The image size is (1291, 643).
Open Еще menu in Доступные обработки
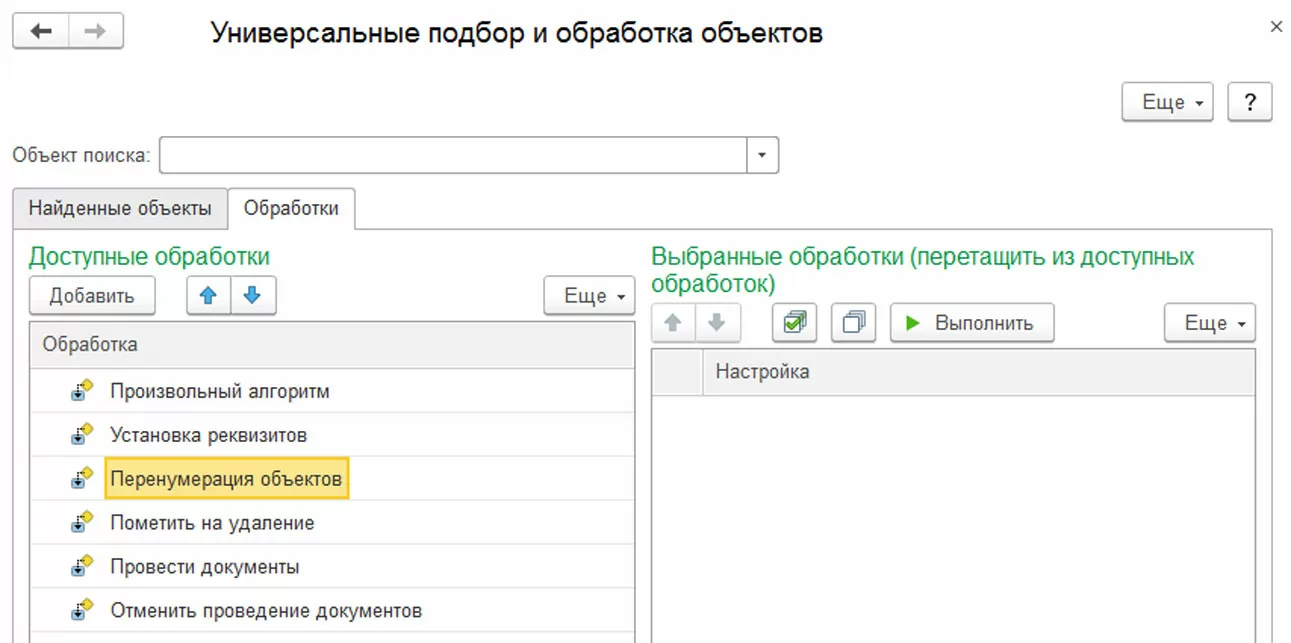click(590, 296)
